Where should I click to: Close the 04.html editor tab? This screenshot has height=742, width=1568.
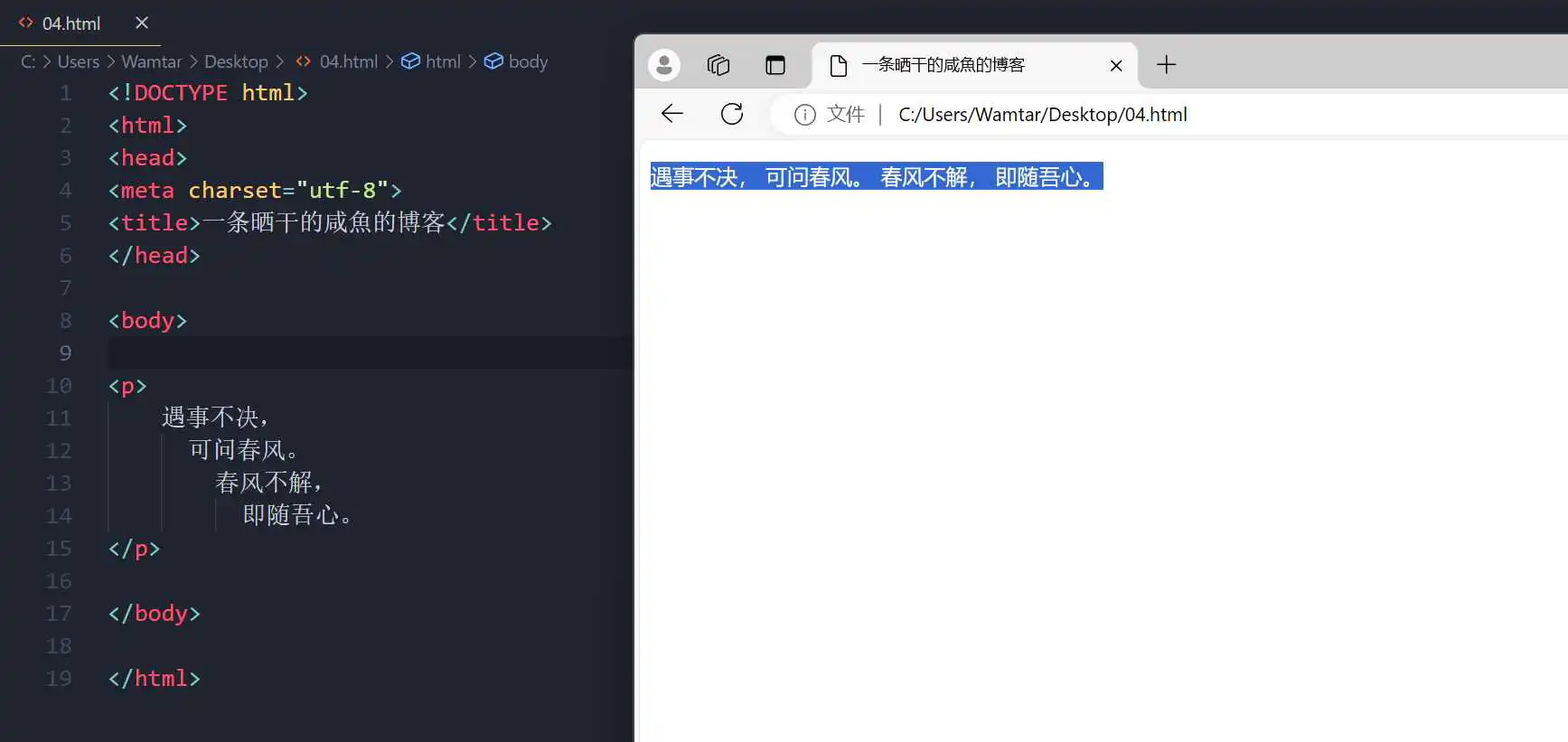pos(142,23)
